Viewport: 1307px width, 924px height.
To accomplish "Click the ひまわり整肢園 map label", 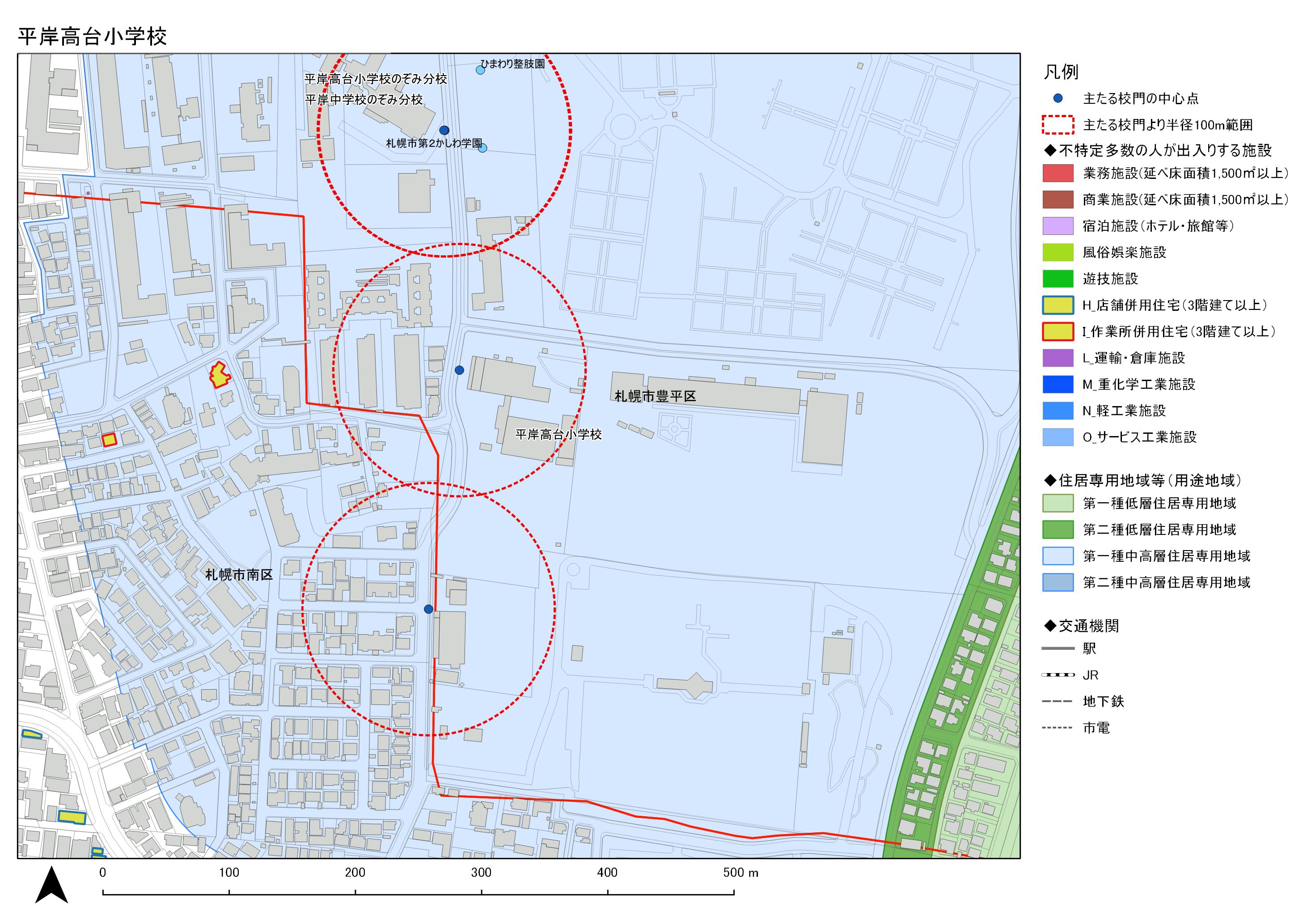I will point(512,64).
